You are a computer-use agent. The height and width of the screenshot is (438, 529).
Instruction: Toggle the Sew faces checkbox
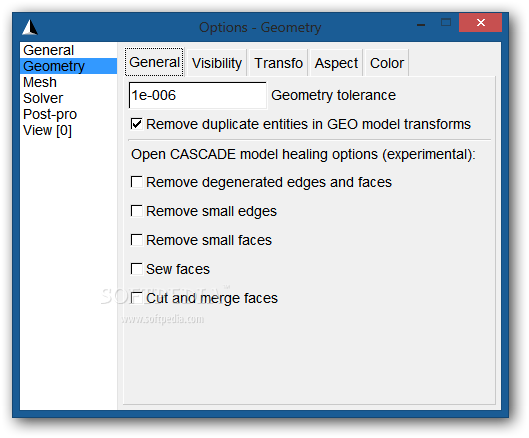click(x=137, y=269)
